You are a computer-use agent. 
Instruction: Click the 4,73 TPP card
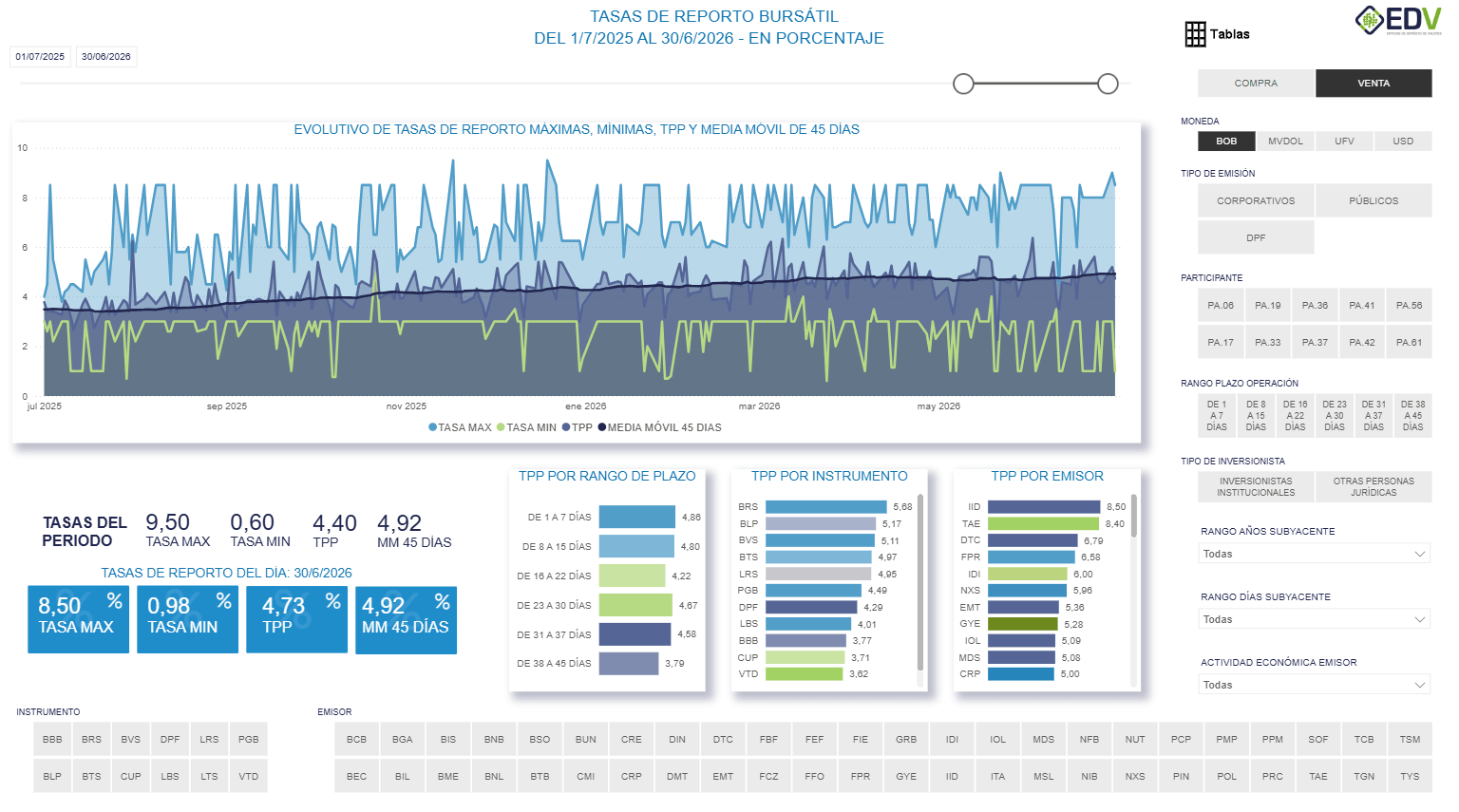[x=296, y=619]
